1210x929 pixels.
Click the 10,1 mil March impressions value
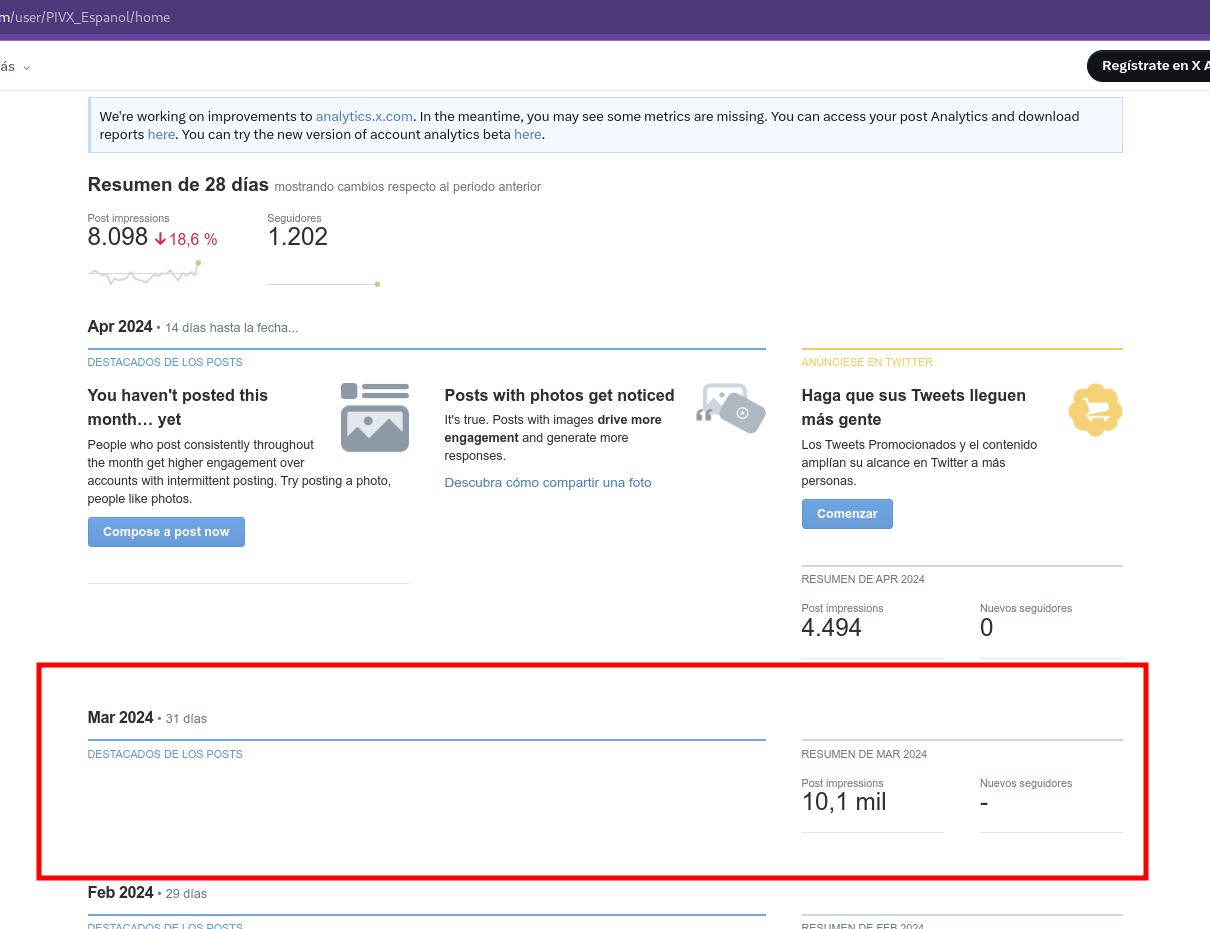pos(844,802)
